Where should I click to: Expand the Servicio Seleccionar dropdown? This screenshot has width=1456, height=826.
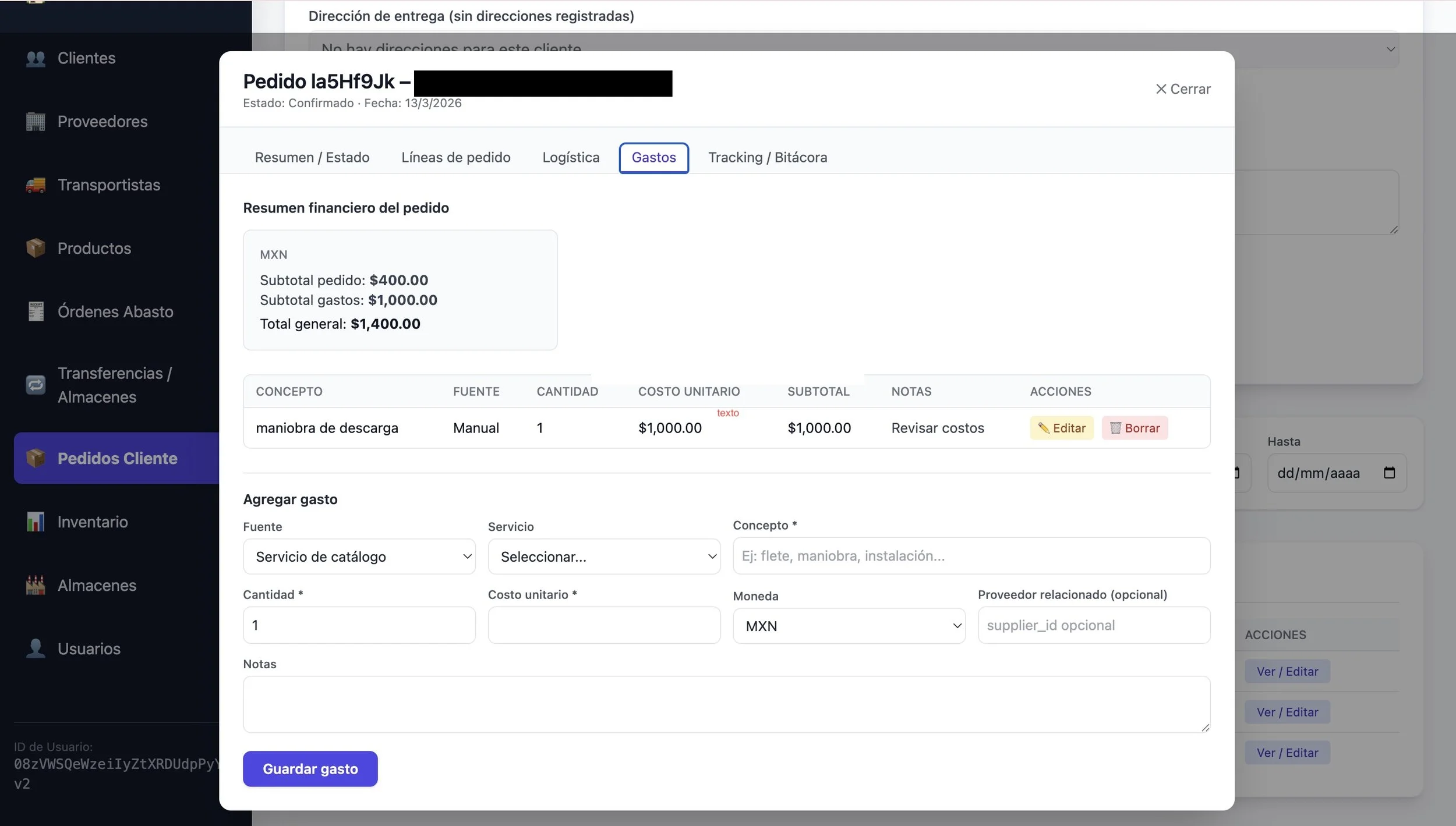coord(603,557)
